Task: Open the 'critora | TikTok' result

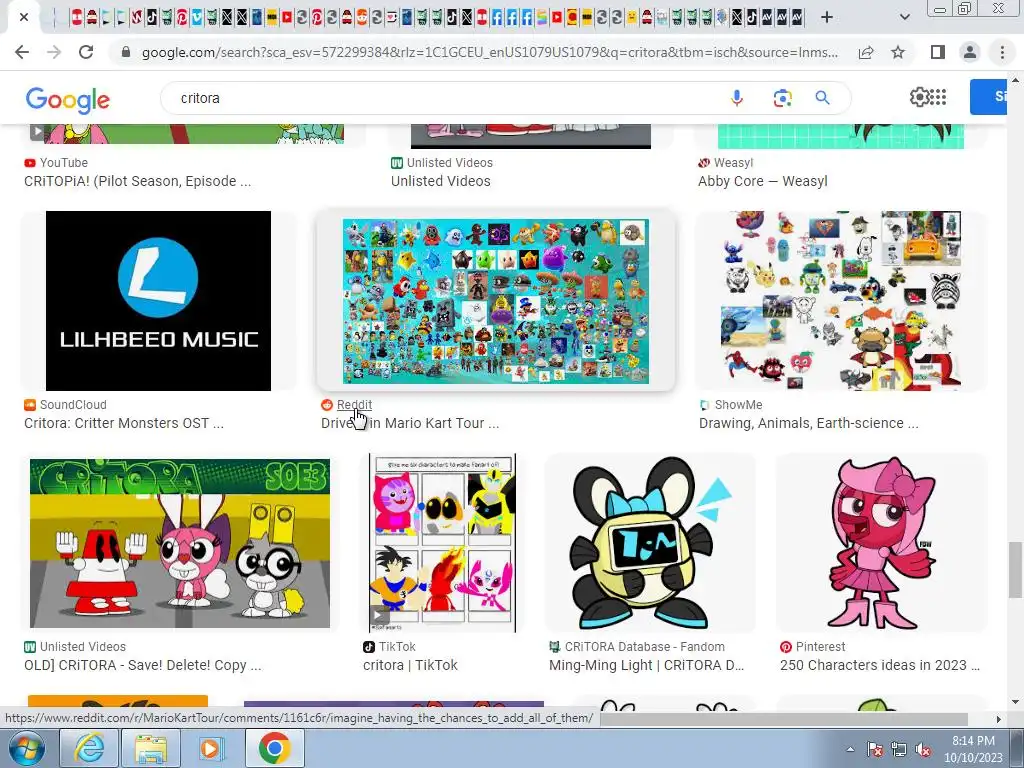Action: point(410,665)
